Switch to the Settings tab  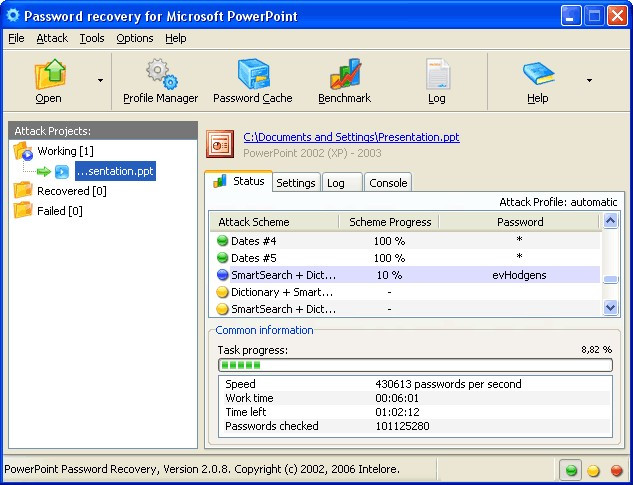click(x=296, y=183)
